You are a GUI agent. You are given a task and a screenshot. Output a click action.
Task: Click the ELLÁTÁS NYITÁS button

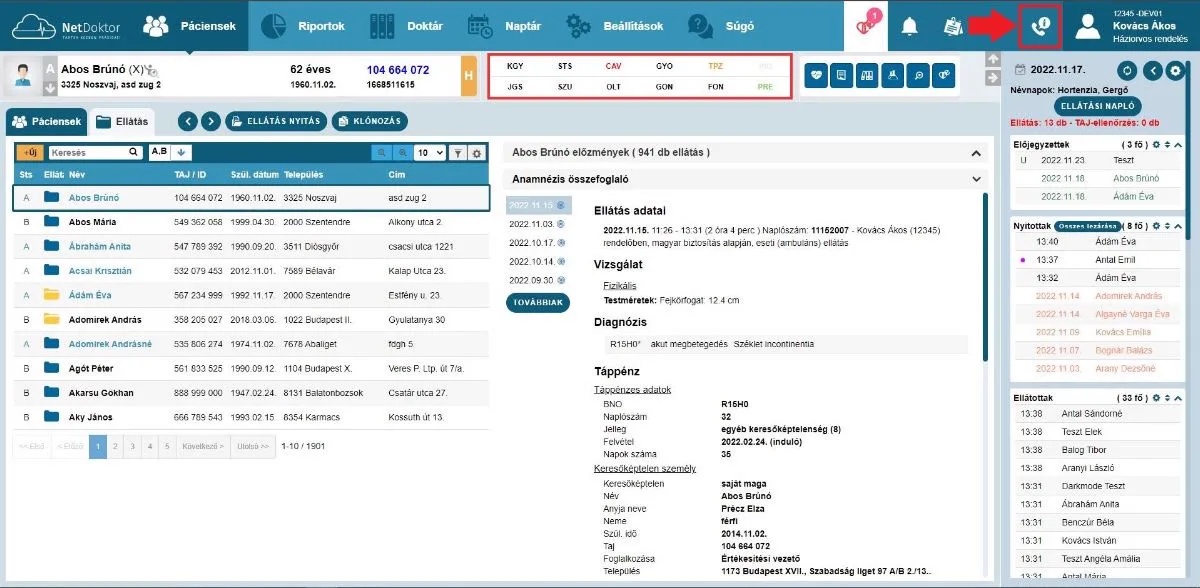tap(276, 121)
